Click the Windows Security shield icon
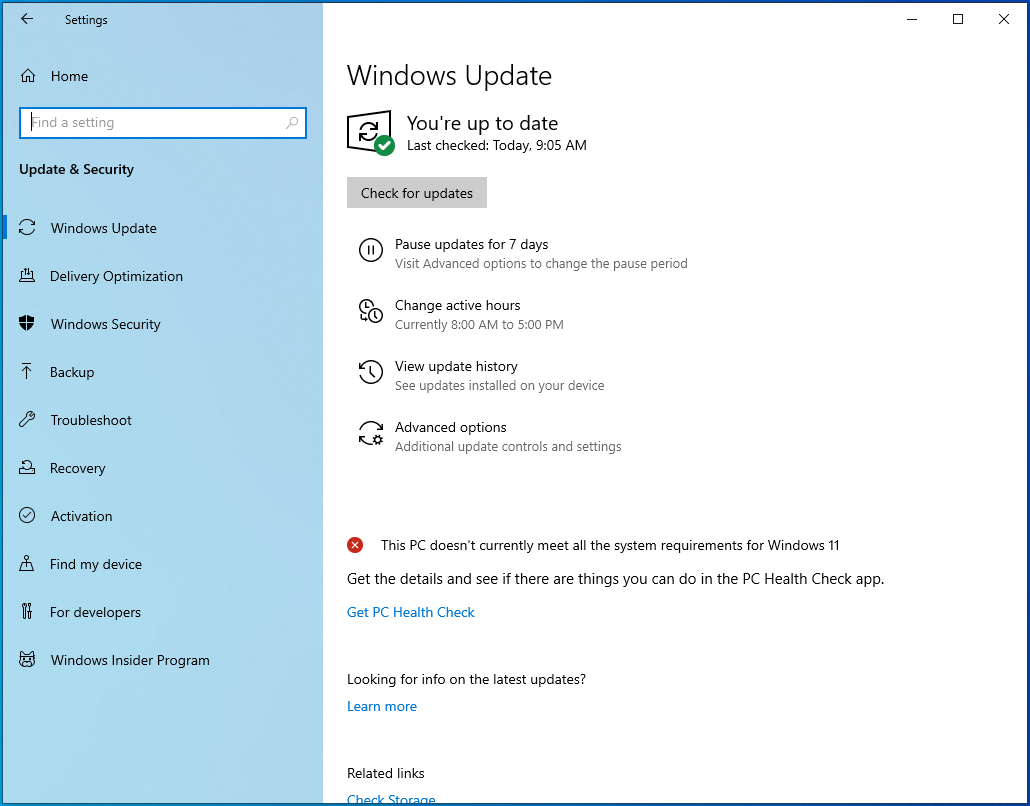The height and width of the screenshot is (806, 1030). click(27, 323)
